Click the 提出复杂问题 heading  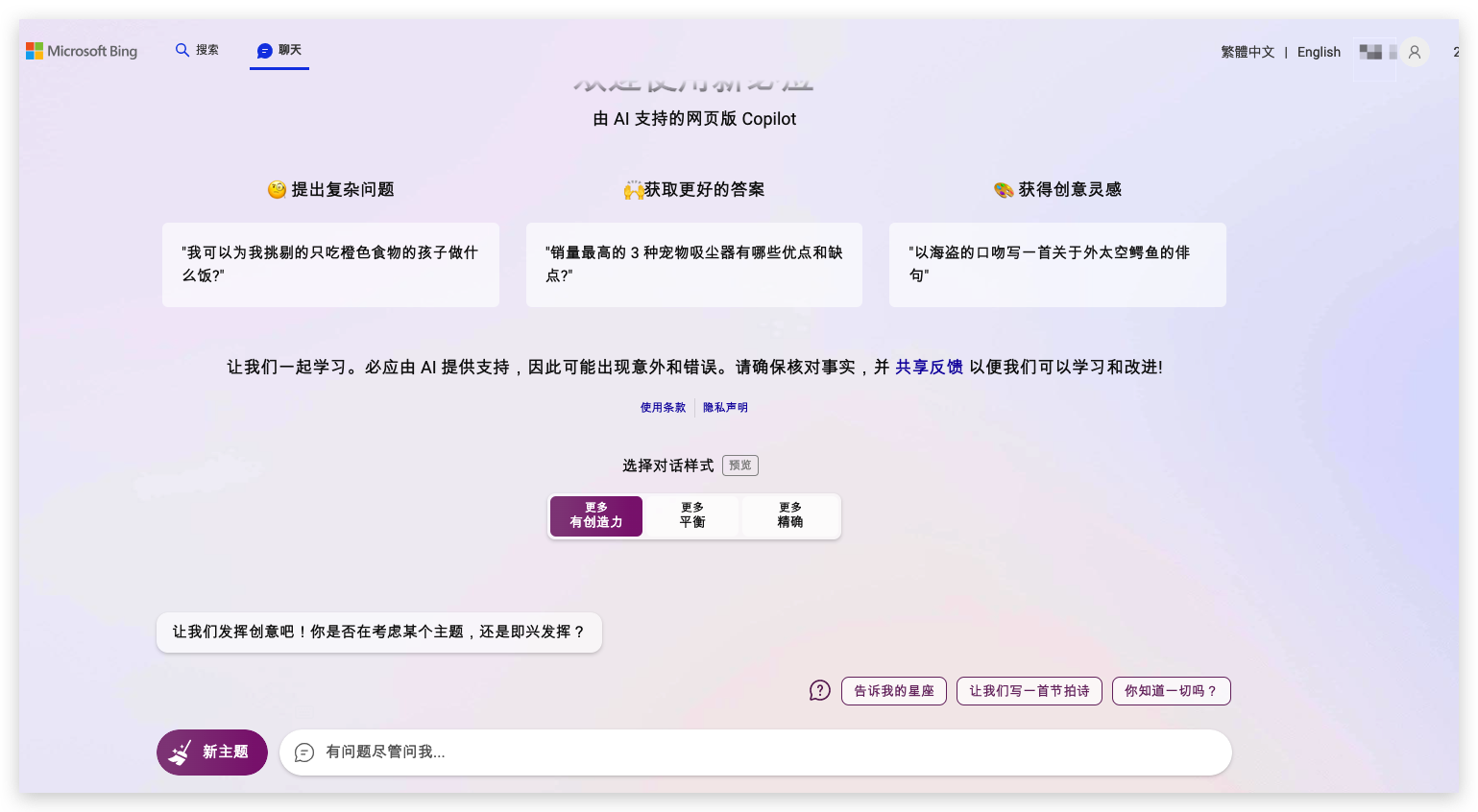(x=331, y=189)
